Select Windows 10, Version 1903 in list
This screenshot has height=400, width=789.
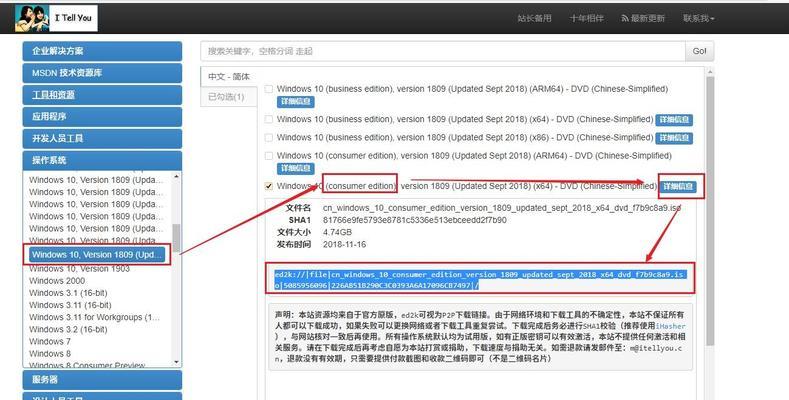click(x=79, y=269)
